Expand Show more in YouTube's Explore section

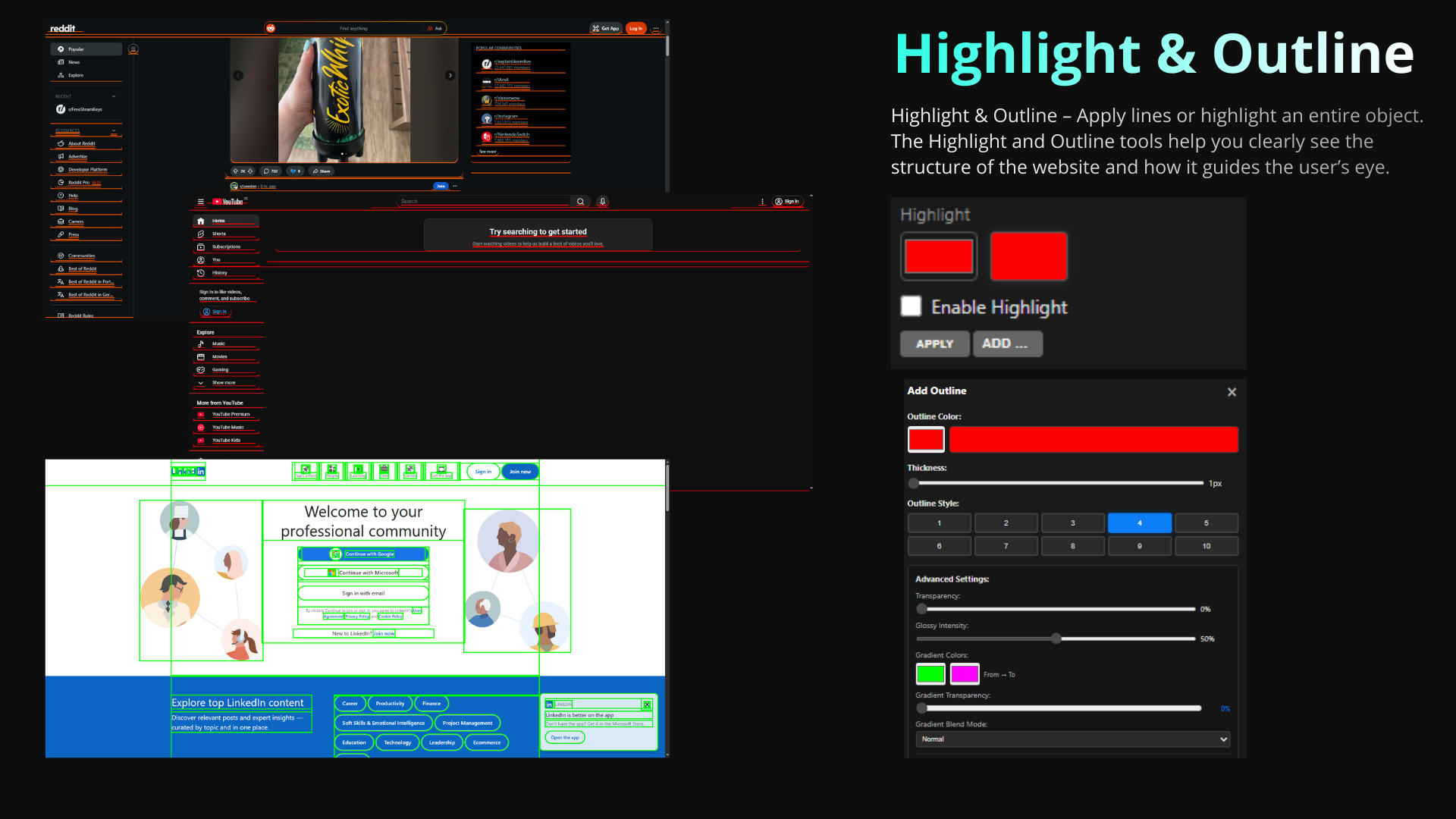200,383
